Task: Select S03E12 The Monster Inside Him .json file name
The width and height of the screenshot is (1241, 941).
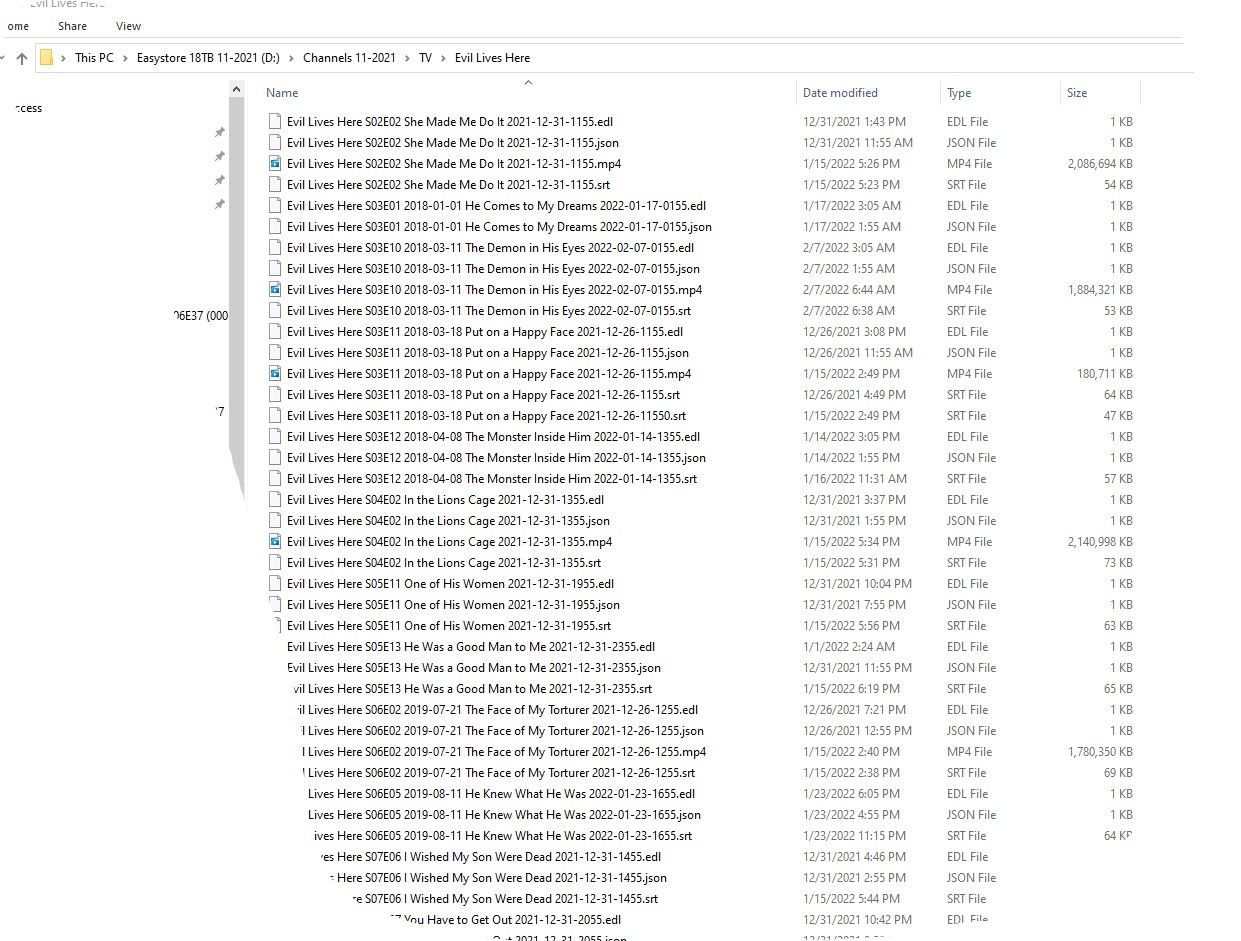Action: tap(496, 457)
